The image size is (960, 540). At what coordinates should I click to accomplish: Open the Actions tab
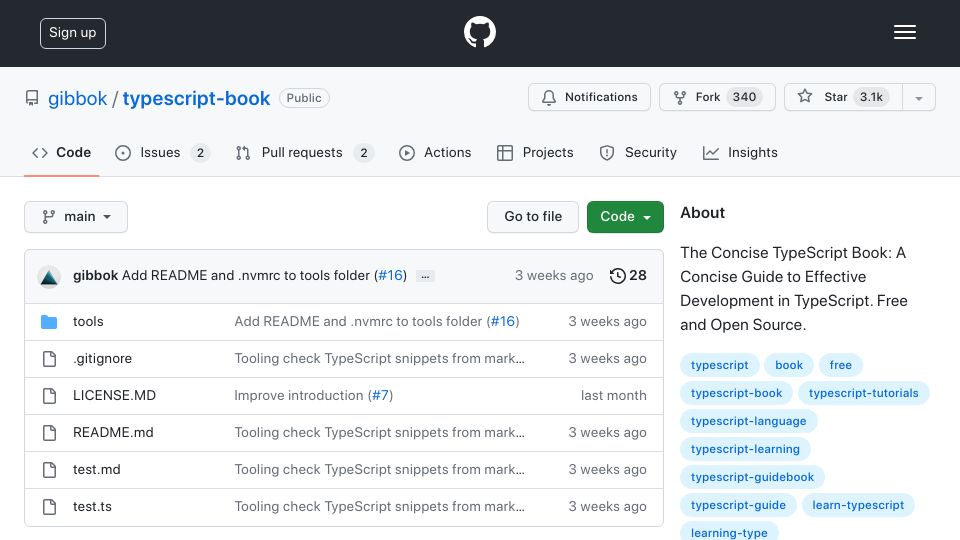tap(435, 152)
